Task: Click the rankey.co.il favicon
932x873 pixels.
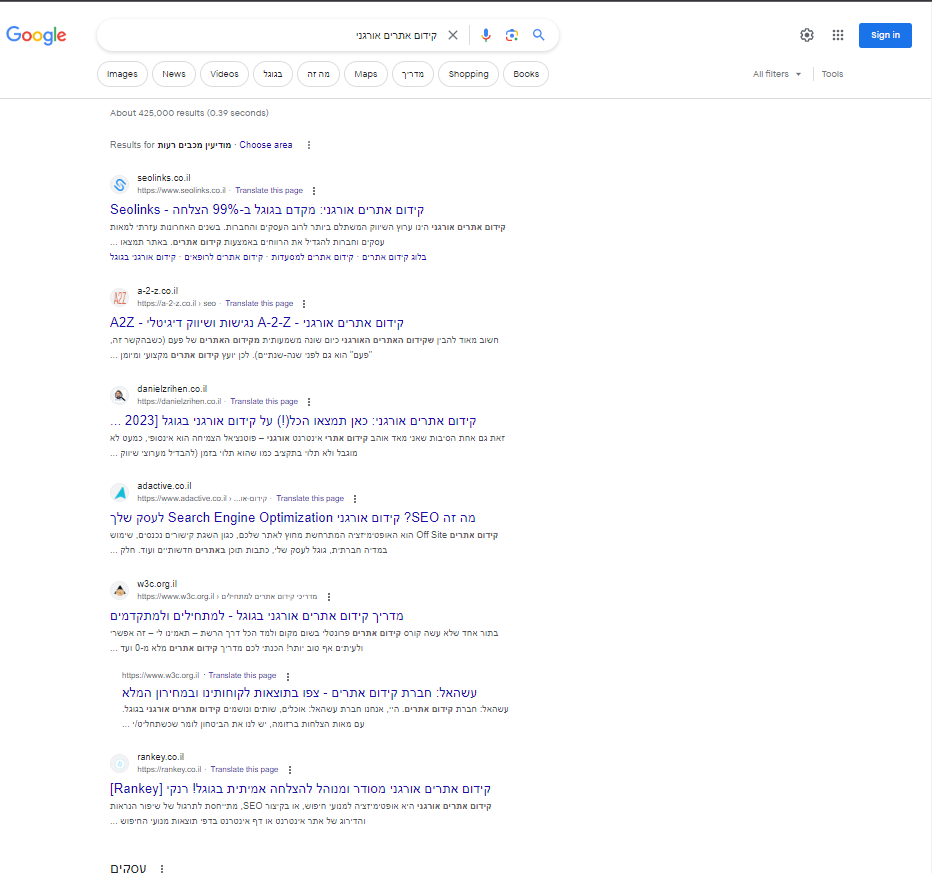Action: (119, 763)
